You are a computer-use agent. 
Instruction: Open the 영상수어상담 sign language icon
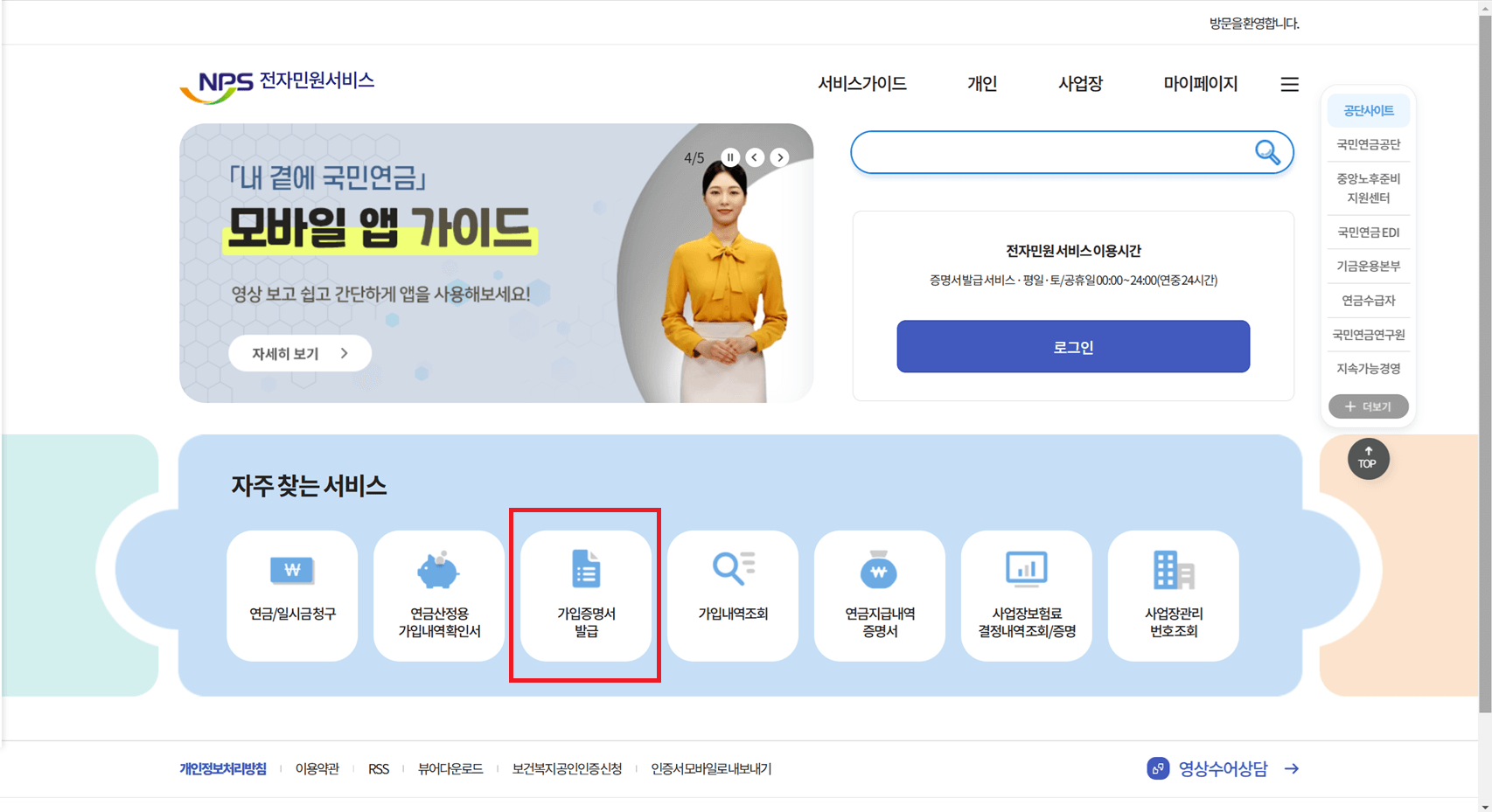[x=1159, y=768]
